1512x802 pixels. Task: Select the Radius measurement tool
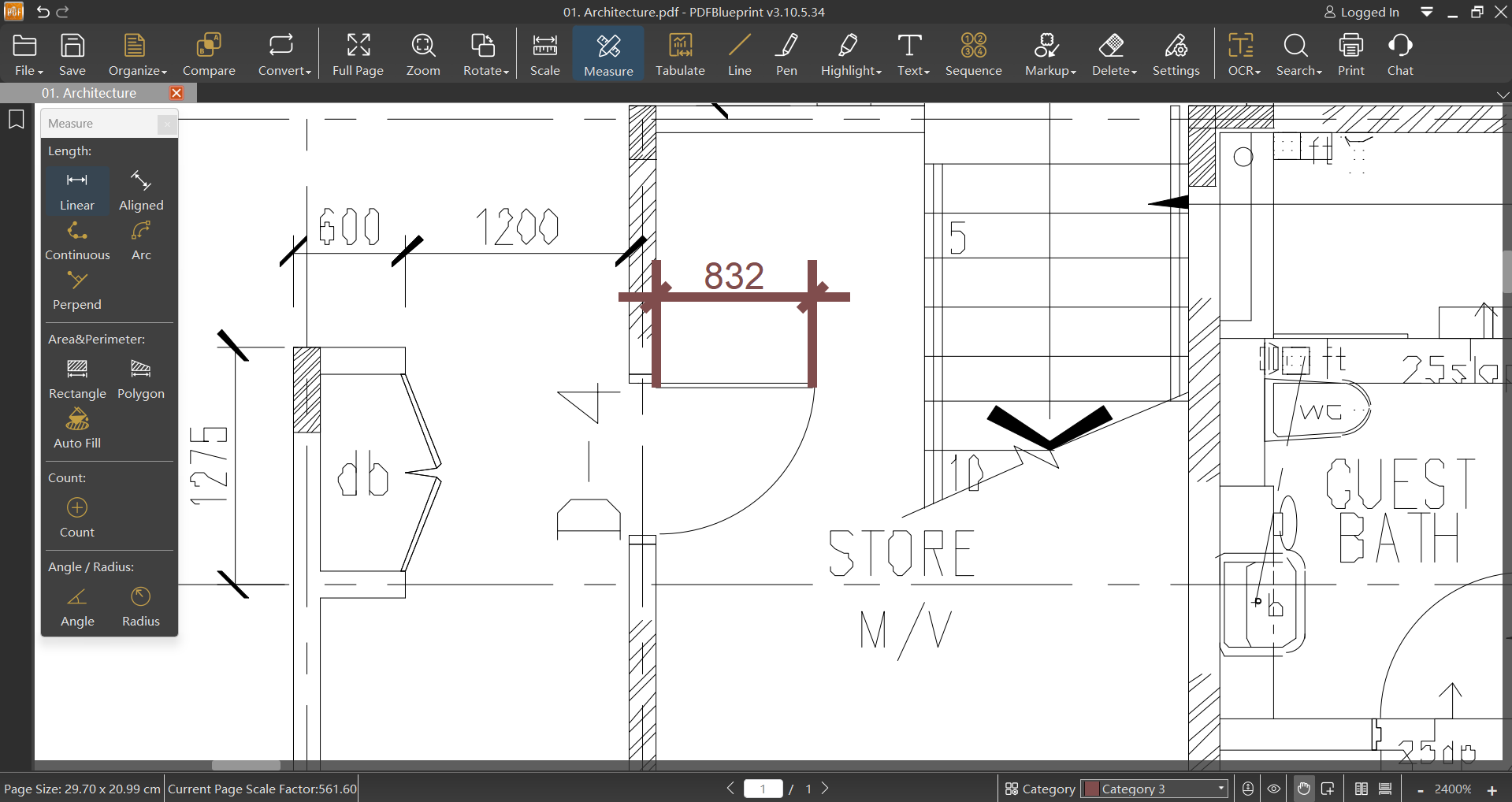click(x=141, y=607)
